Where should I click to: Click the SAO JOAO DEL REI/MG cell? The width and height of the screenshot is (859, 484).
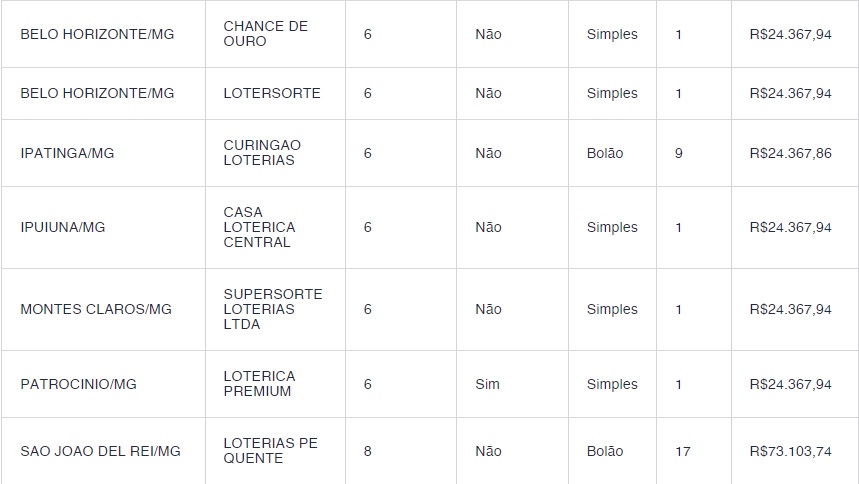(x=100, y=451)
